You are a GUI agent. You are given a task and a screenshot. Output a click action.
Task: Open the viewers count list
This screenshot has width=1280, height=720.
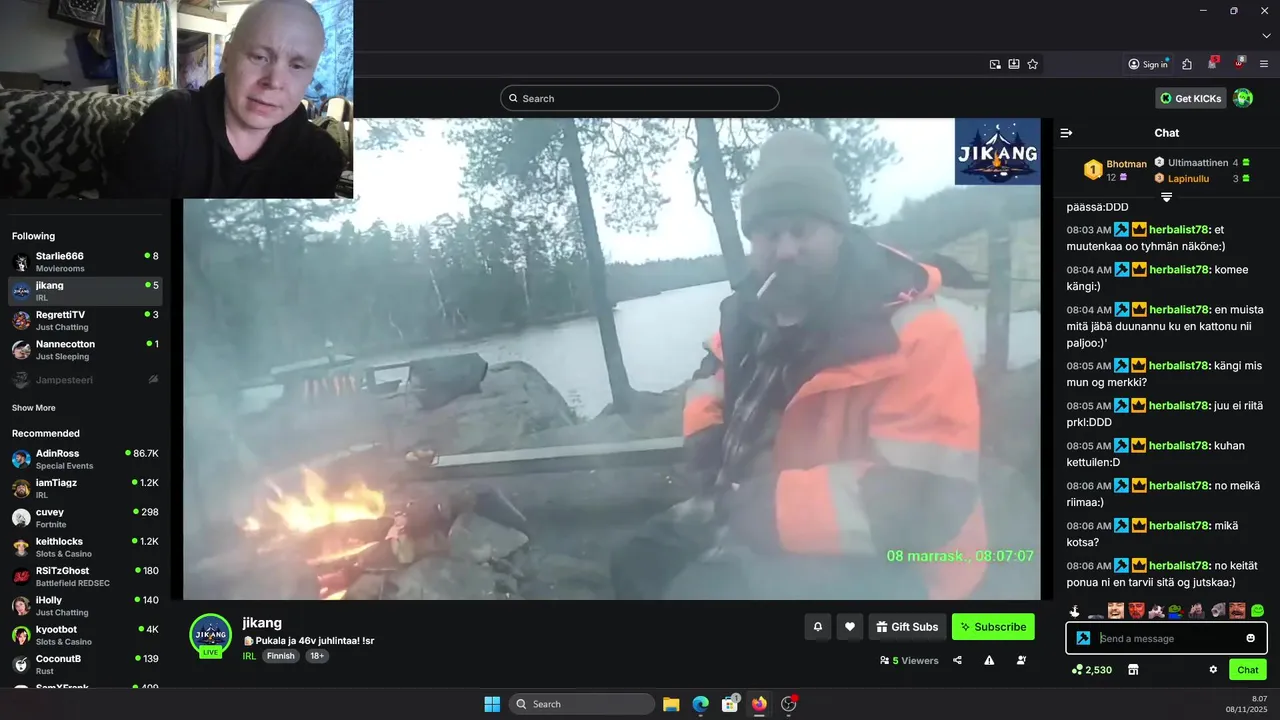(909, 660)
